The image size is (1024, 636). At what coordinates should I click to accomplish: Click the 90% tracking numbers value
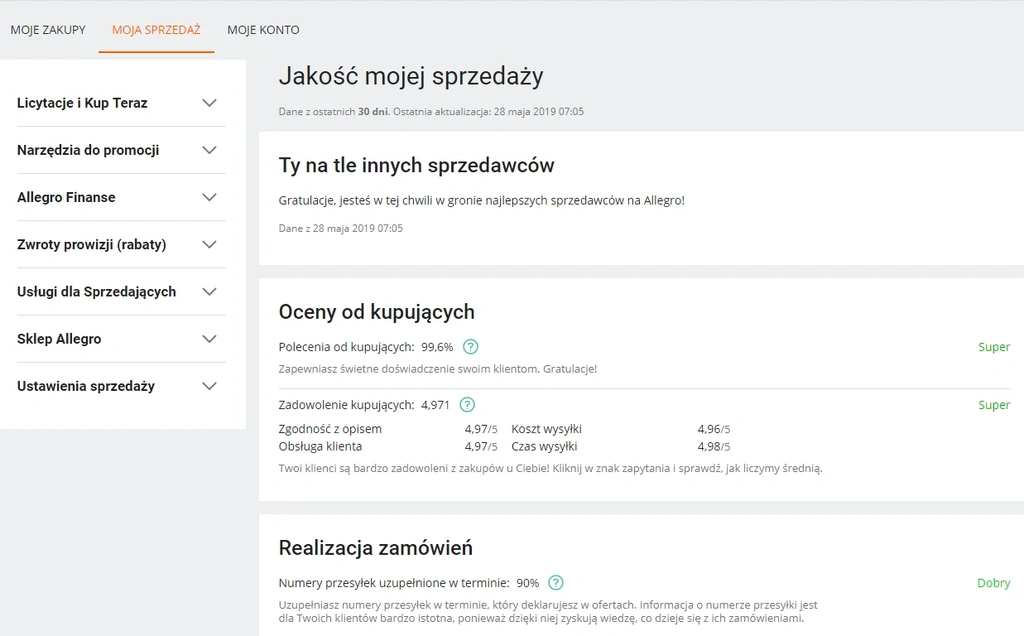click(528, 583)
